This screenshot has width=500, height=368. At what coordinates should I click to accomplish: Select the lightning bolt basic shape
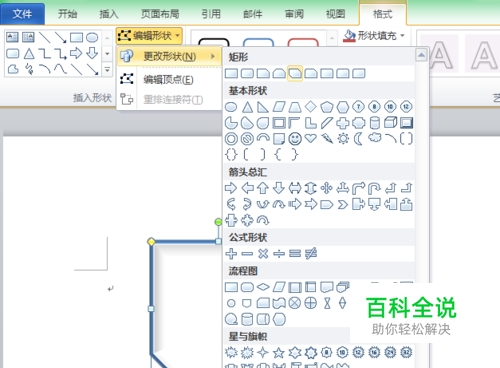click(327, 139)
